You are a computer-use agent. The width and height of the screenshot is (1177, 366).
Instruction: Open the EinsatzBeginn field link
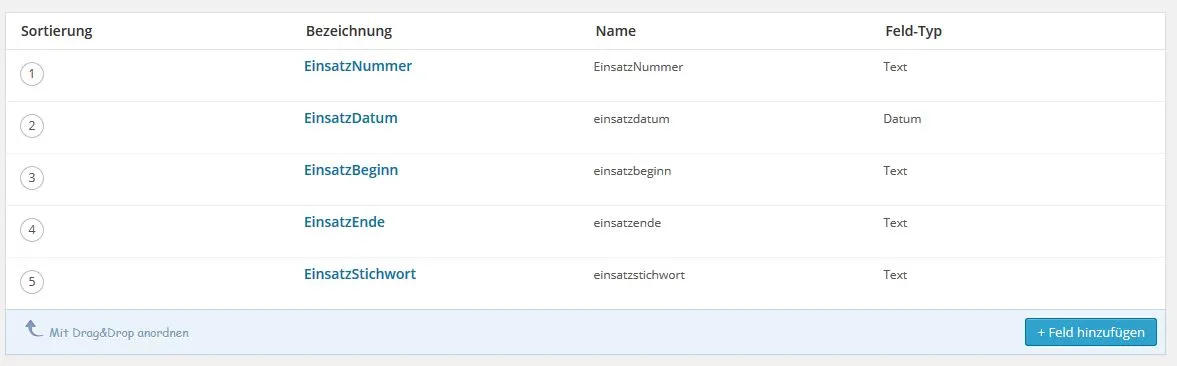[x=351, y=170]
